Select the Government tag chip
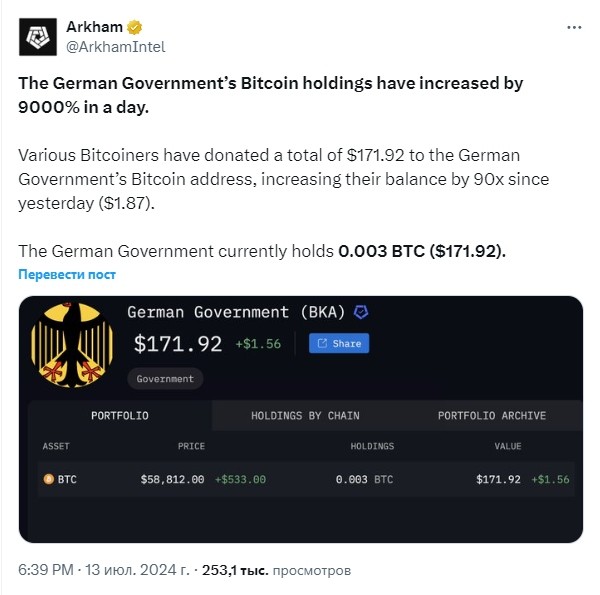Image resolution: width=600 pixels, height=595 pixels. click(x=165, y=379)
